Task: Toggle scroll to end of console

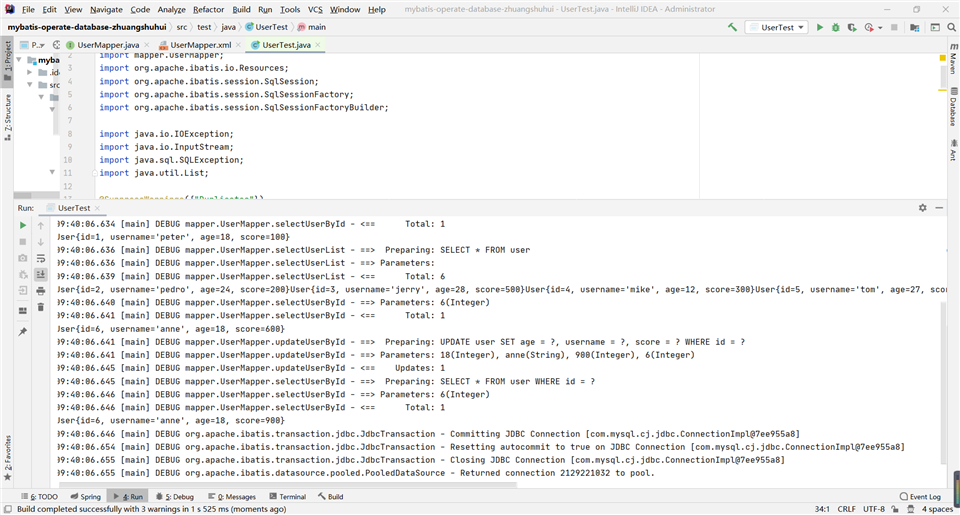Action: (x=40, y=274)
